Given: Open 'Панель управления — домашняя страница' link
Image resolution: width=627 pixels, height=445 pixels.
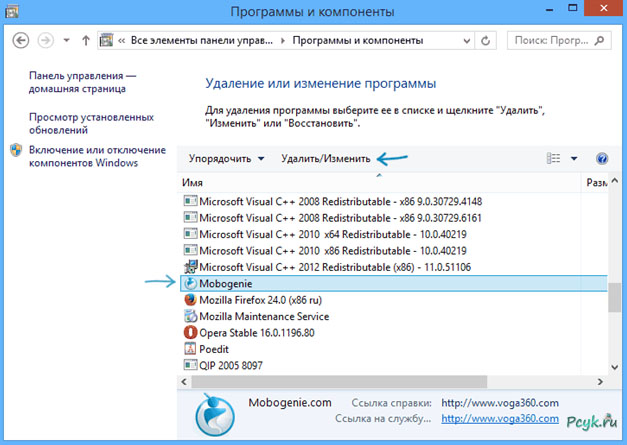Looking at the screenshot, I should (82, 82).
